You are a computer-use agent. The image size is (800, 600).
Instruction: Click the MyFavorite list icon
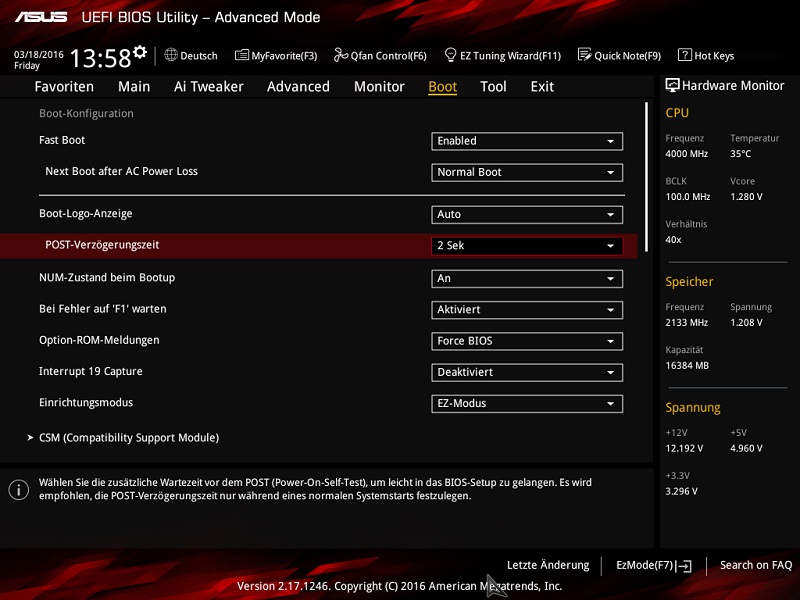pyautogui.click(x=242, y=55)
